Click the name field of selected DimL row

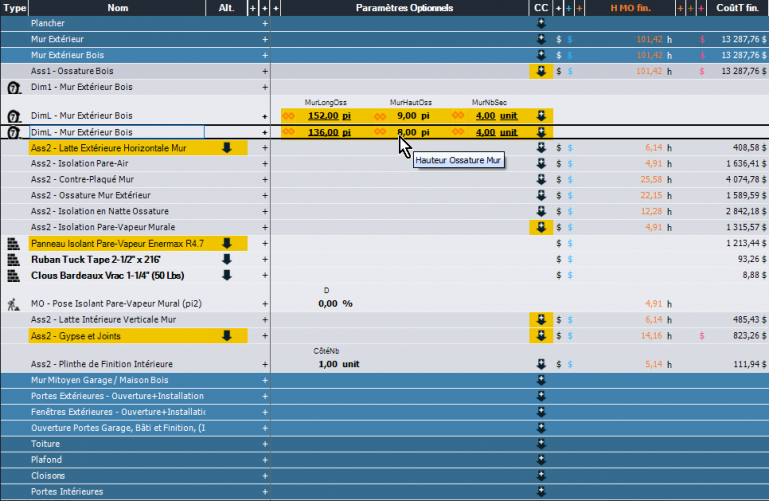pyautogui.click(x=115, y=132)
